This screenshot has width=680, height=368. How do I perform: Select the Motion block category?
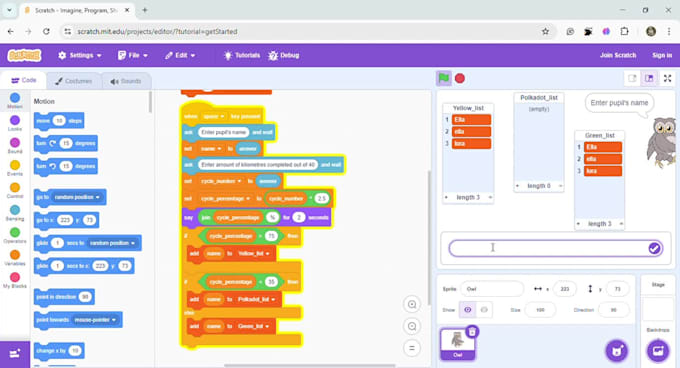[15, 101]
